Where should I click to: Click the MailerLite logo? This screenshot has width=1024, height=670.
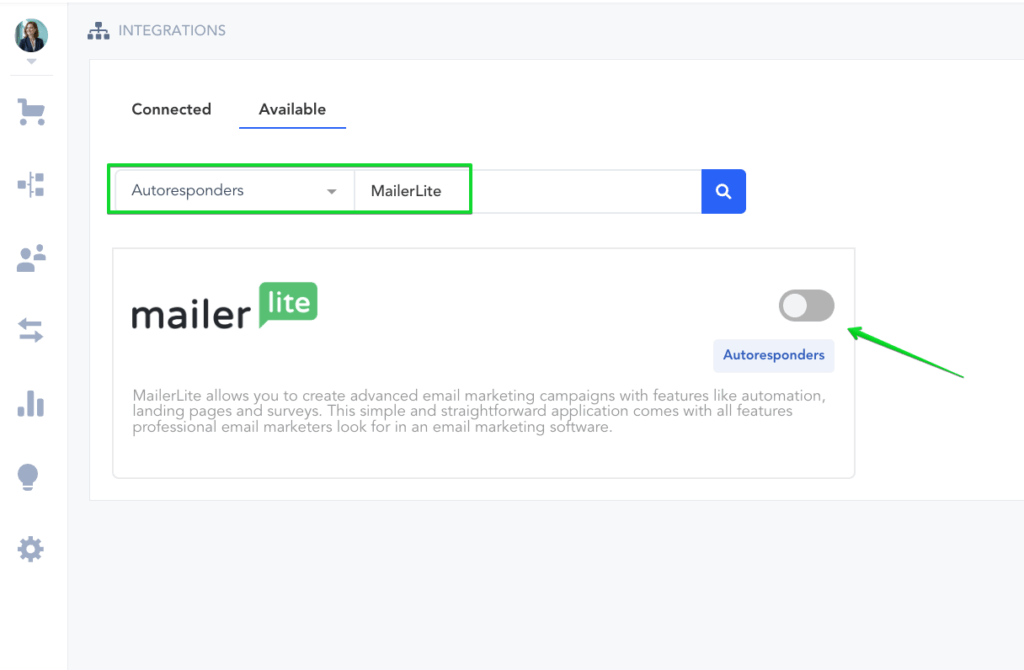point(224,305)
